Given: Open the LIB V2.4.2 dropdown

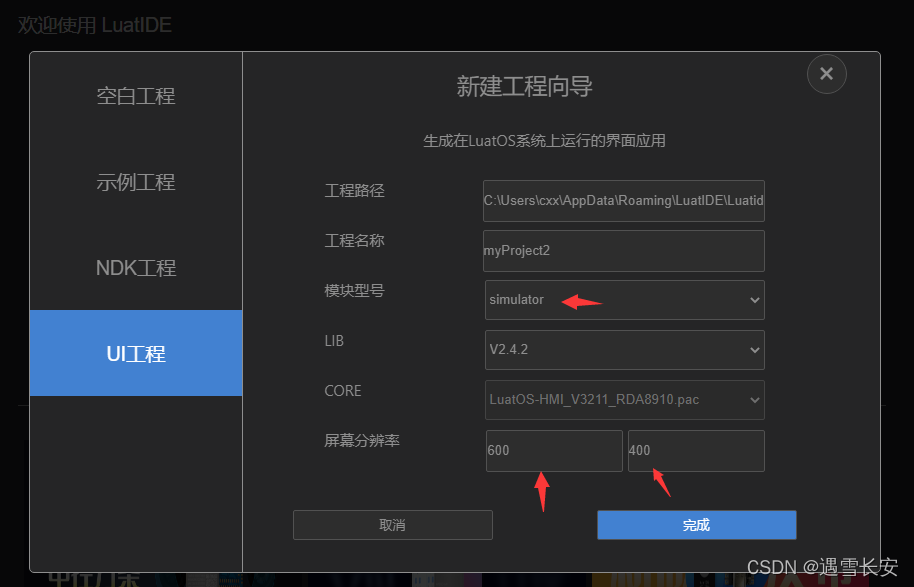Looking at the screenshot, I should pos(624,350).
